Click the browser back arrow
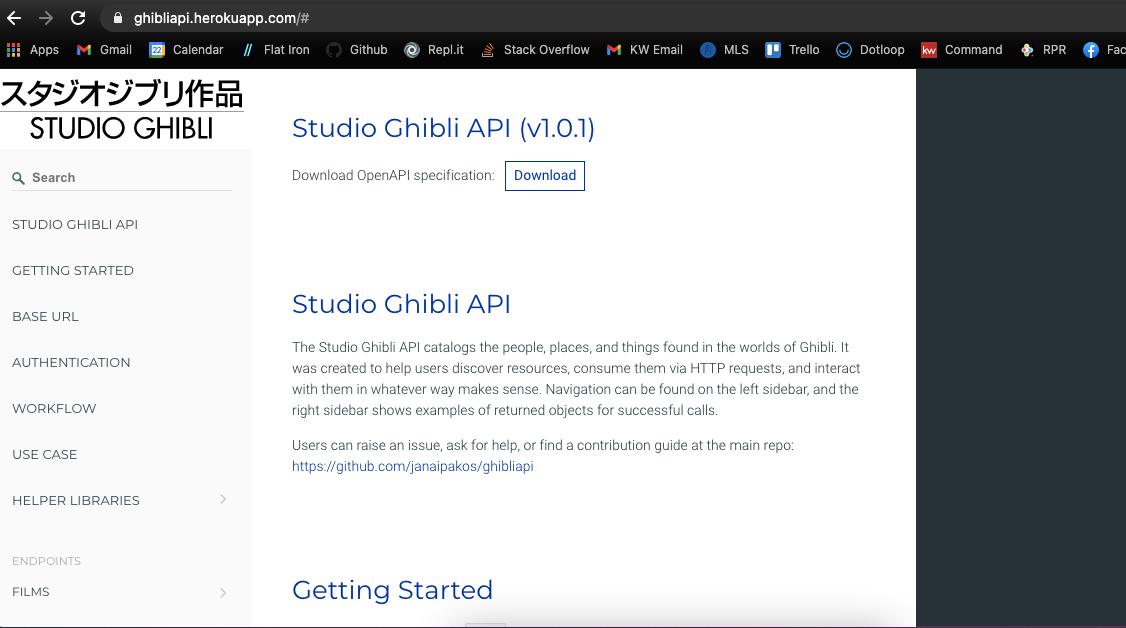This screenshot has width=1126, height=628. click(14, 18)
